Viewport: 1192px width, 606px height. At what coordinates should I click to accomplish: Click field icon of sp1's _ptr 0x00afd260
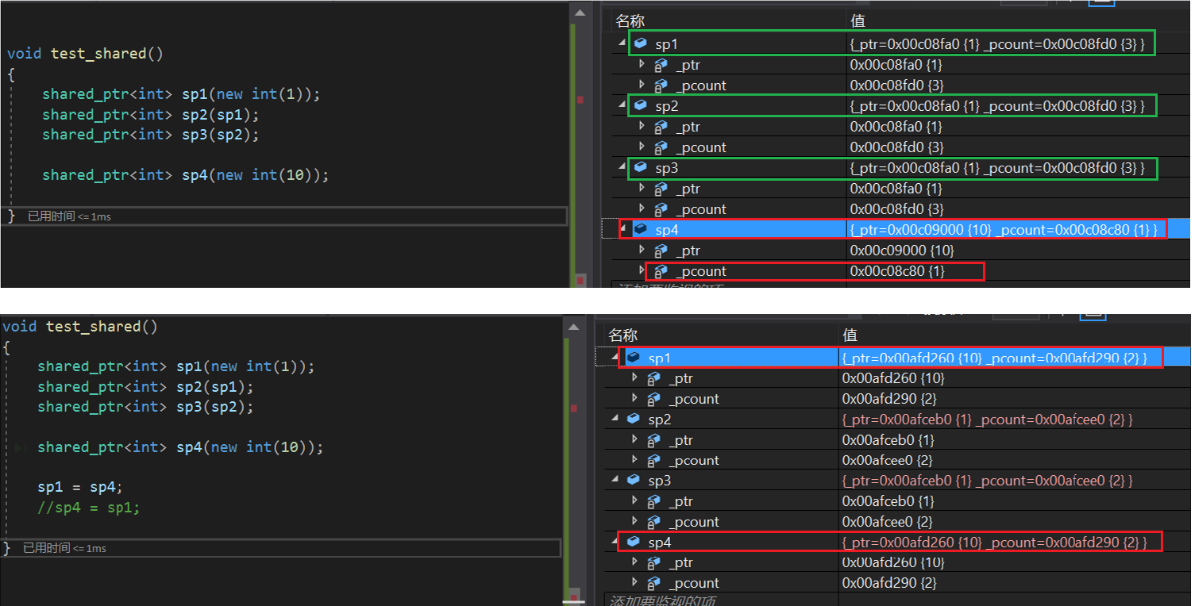pos(653,378)
